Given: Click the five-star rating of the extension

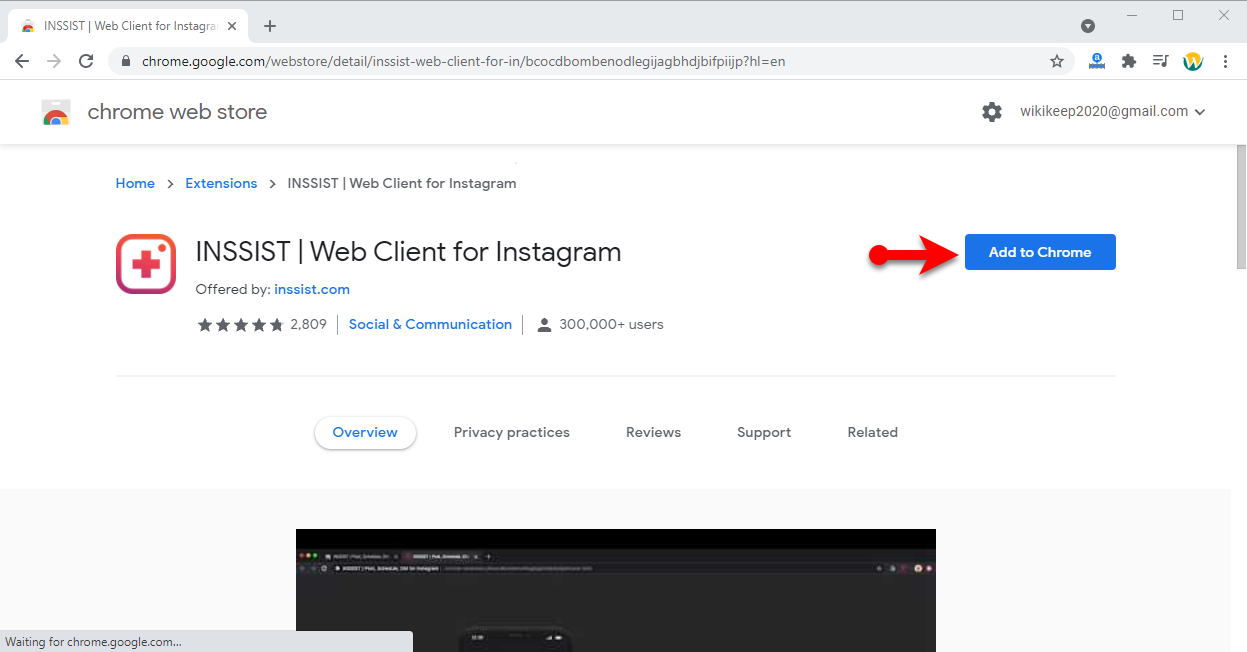Looking at the screenshot, I should [241, 325].
